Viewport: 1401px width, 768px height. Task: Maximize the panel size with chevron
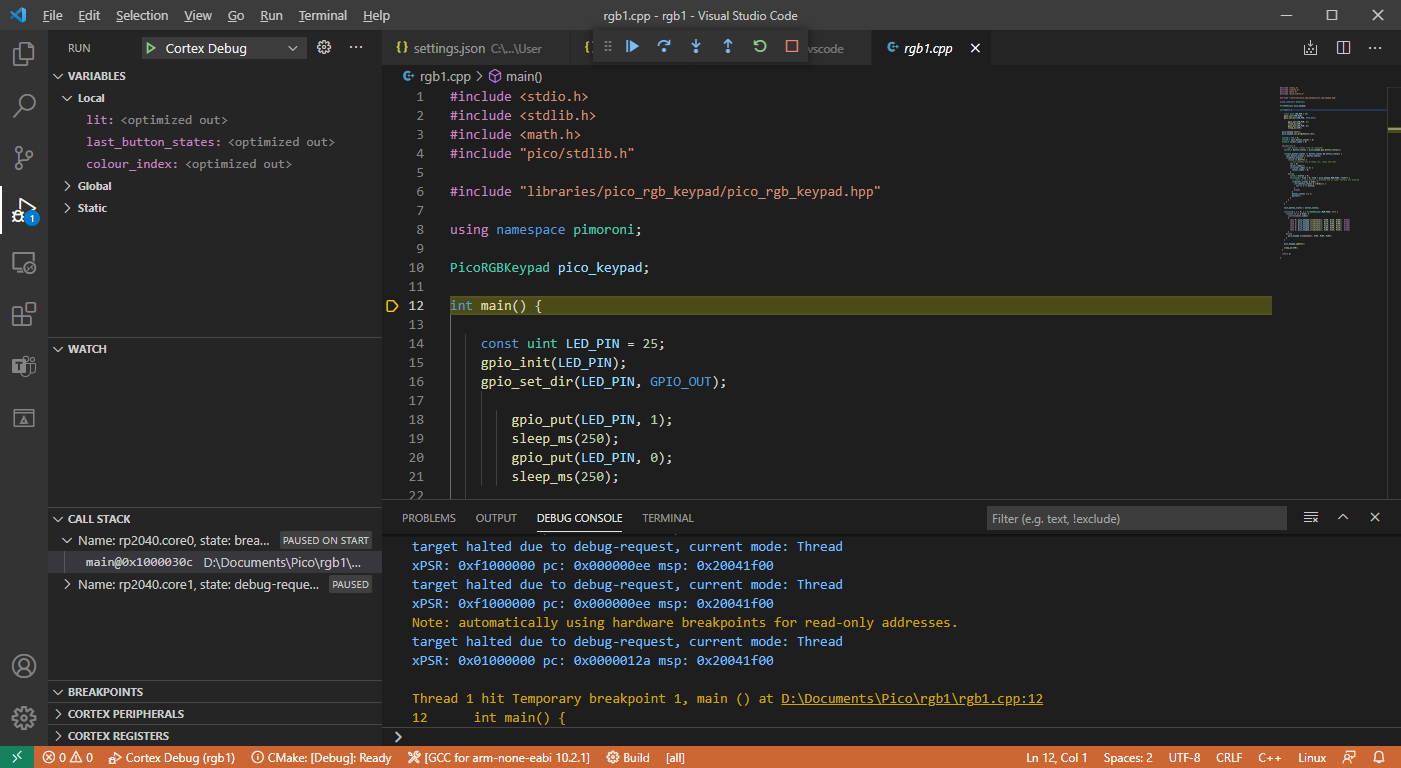pos(1343,517)
